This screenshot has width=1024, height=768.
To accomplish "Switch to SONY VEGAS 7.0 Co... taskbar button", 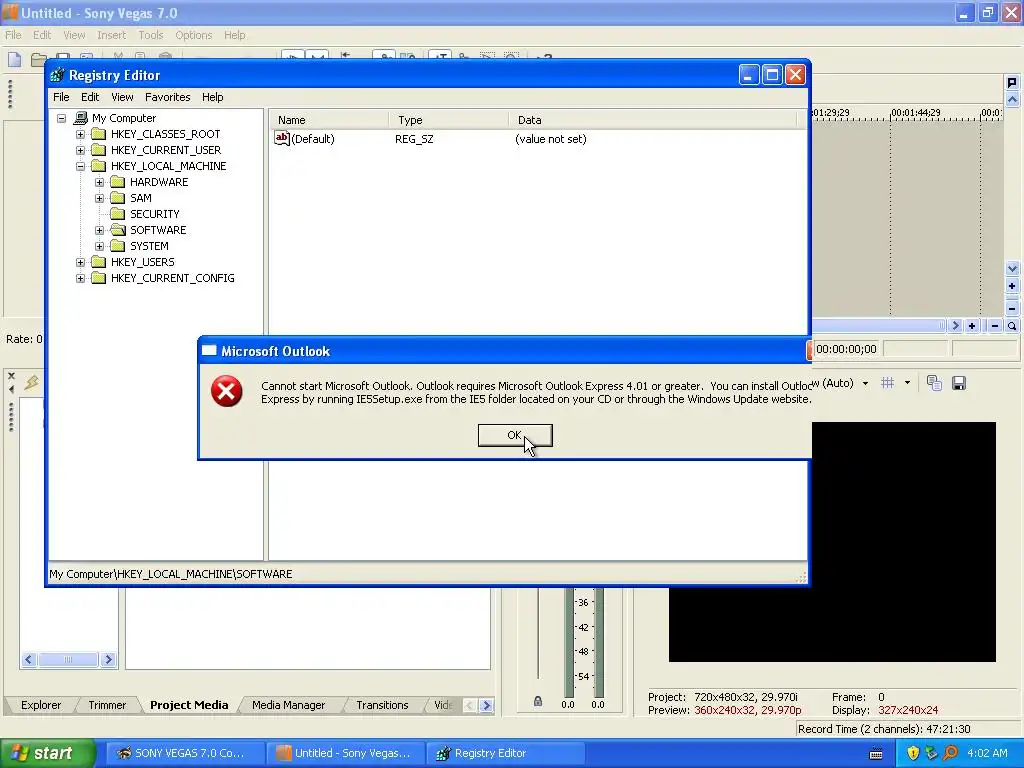I will coord(184,753).
